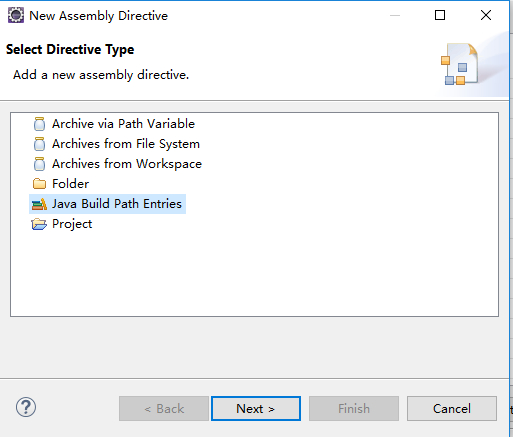The image size is (513, 437).
Task: Choose Archives from Workspace directive
Action: 127,164
